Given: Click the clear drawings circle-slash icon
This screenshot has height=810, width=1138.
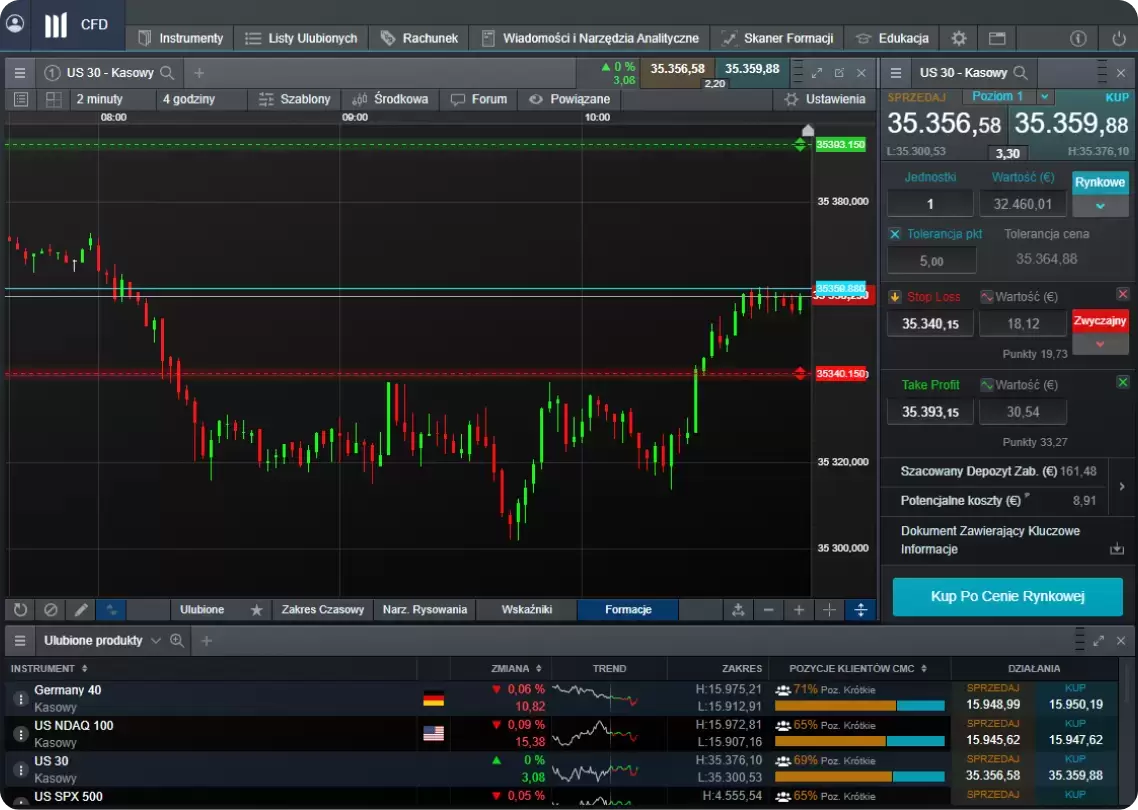Looking at the screenshot, I should (x=51, y=610).
